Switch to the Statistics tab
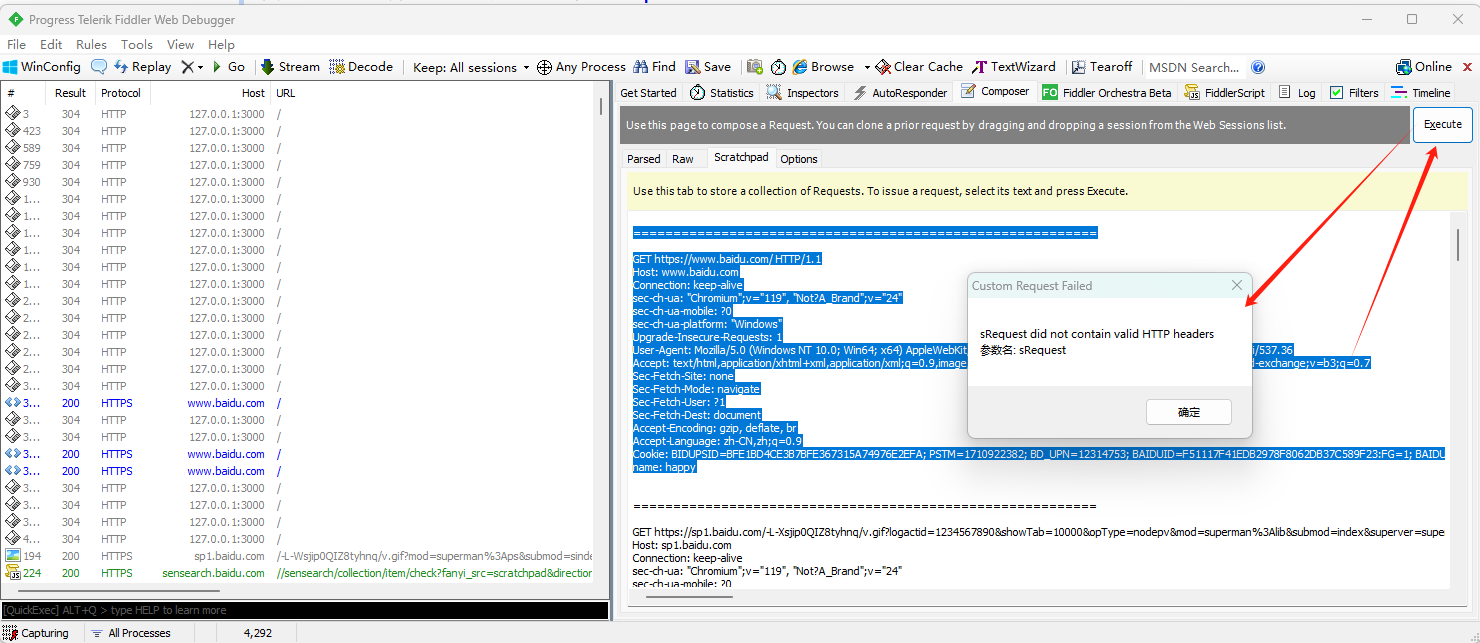Image resolution: width=1480 pixels, height=643 pixels. pos(721,92)
